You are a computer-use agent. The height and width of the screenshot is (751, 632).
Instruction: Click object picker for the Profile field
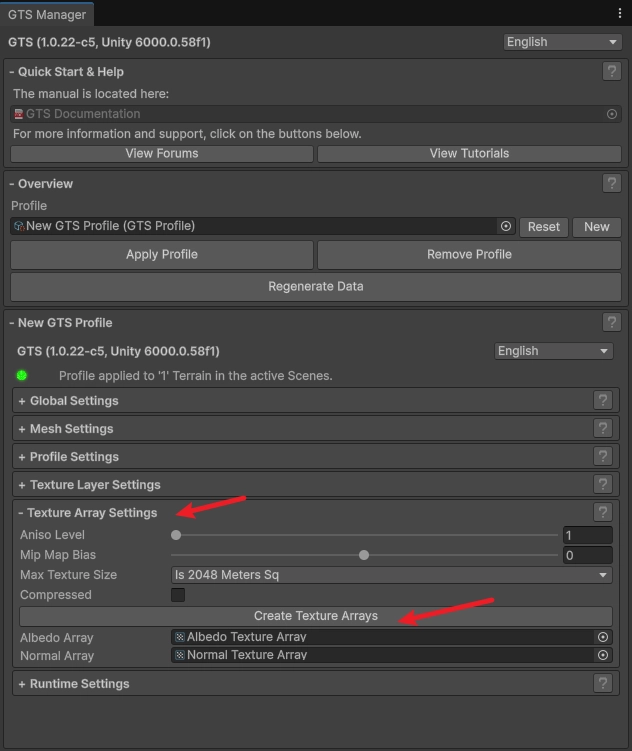[x=506, y=226]
